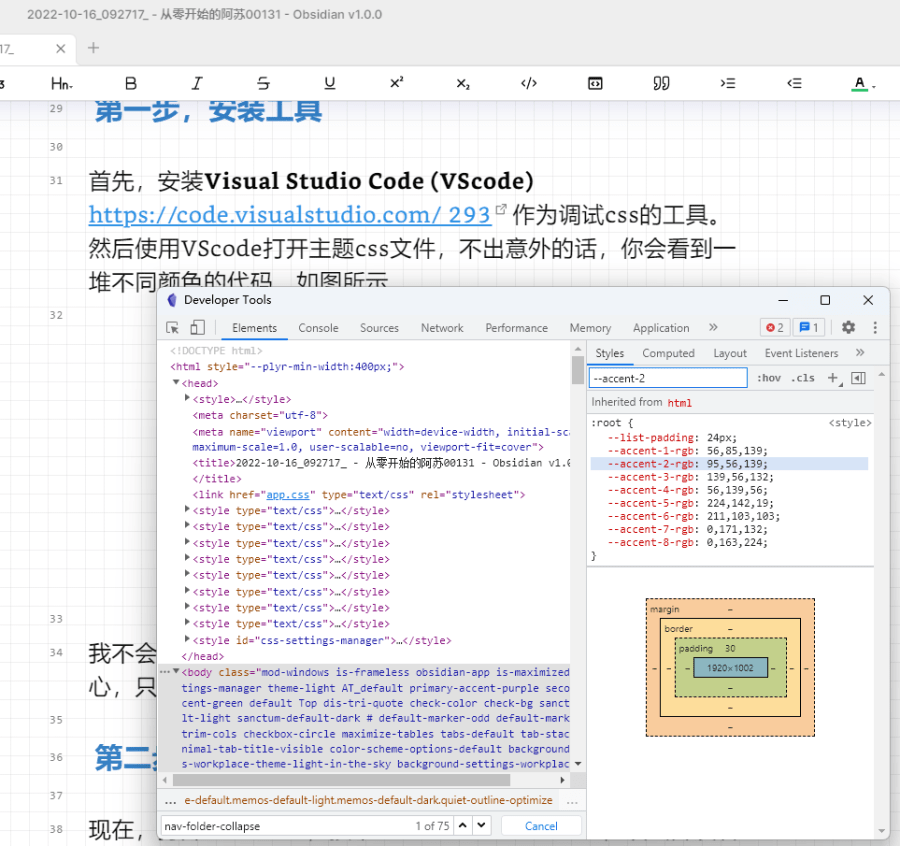Show more DevTools tabs
Screen dimensions: 900x846
[x=713, y=327]
